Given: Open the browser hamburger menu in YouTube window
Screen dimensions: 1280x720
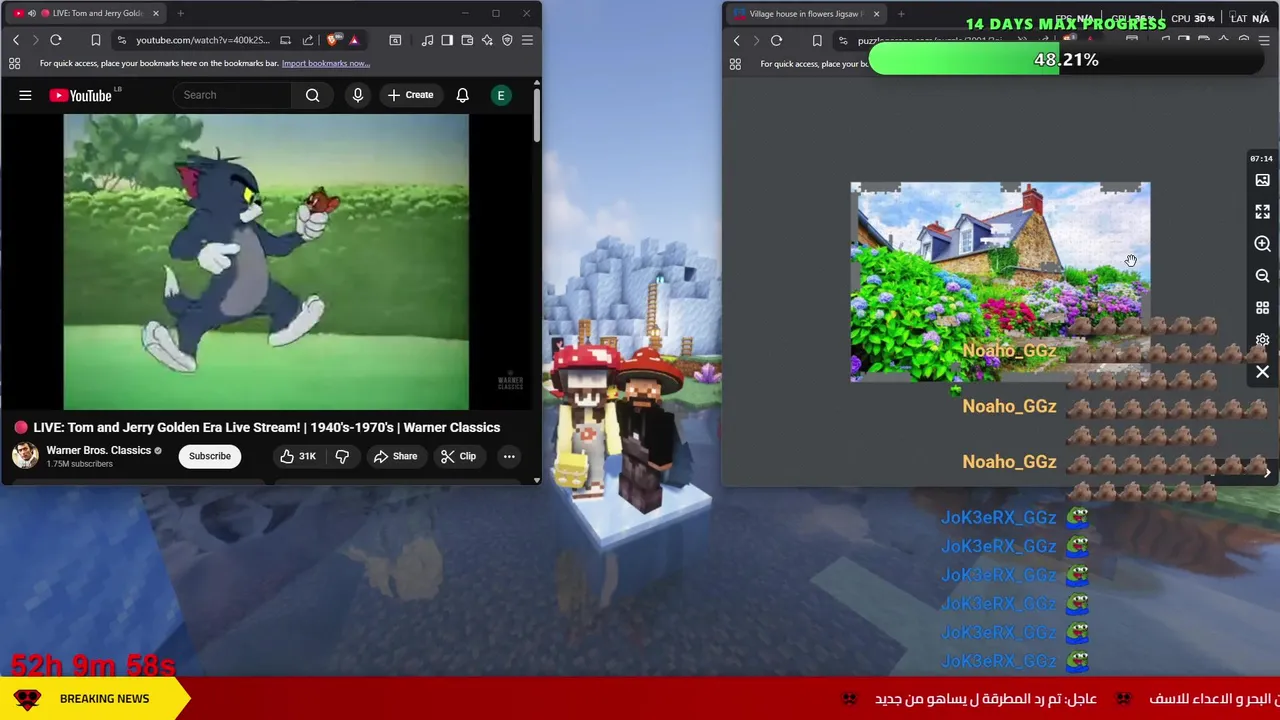Looking at the screenshot, I should (x=527, y=40).
